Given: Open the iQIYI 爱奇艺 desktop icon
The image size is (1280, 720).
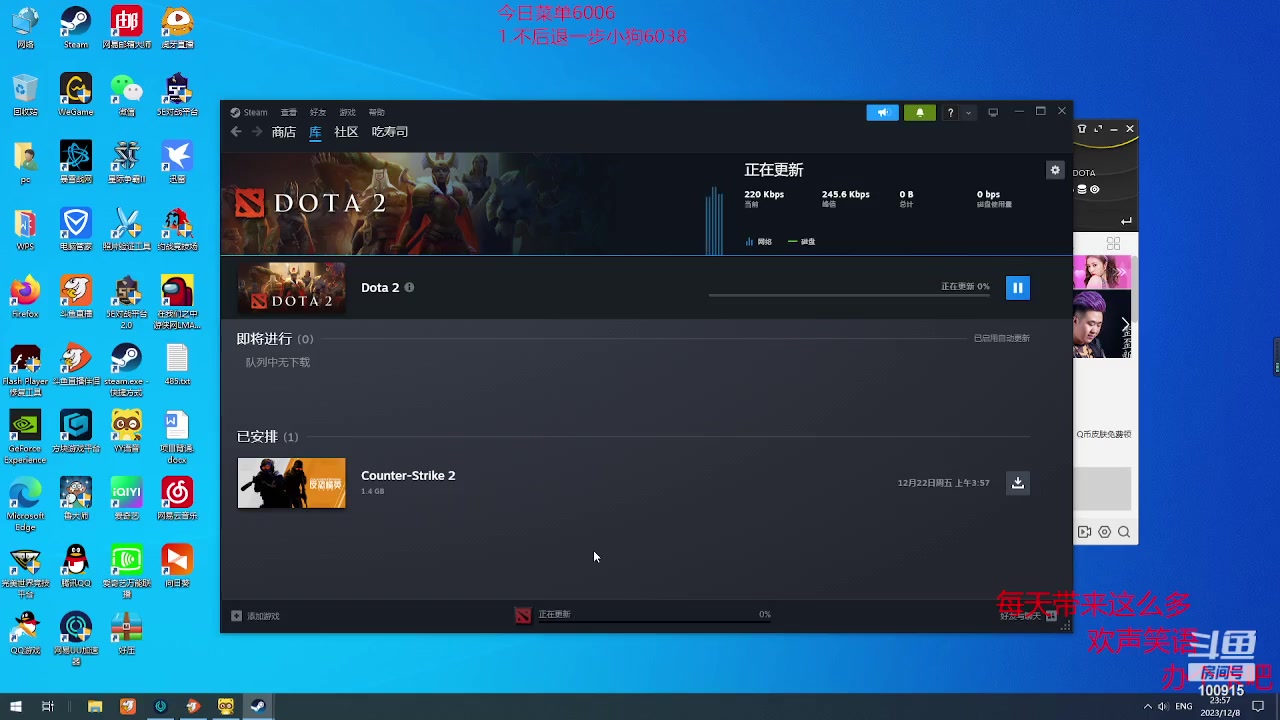Looking at the screenshot, I should (x=127, y=498).
